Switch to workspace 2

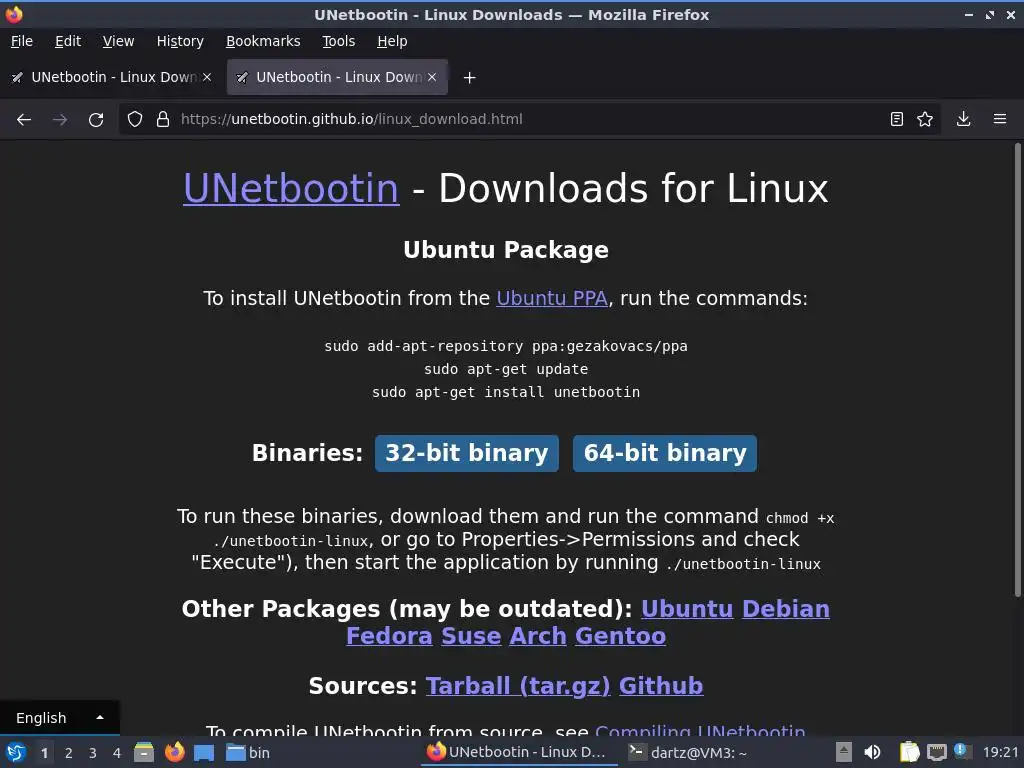pos(69,753)
